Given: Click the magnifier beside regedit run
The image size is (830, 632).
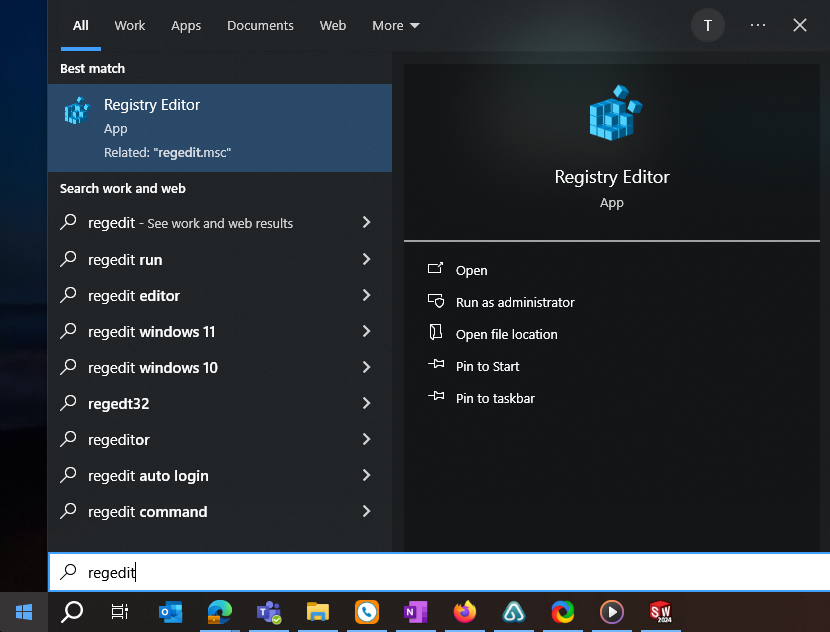Looking at the screenshot, I should [68, 259].
